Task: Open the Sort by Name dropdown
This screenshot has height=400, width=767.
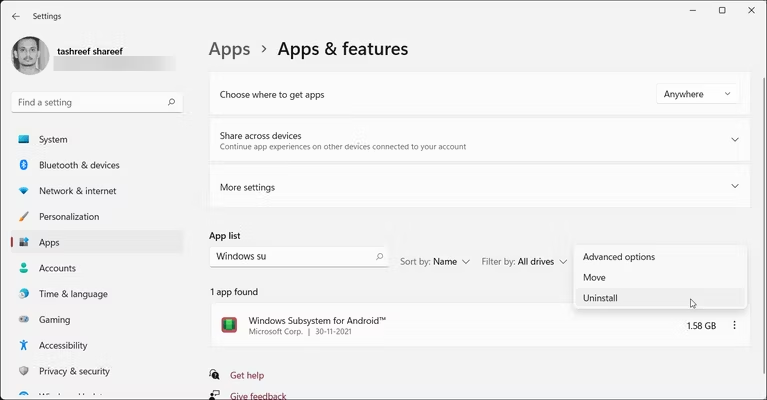Action: click(434, 262)
